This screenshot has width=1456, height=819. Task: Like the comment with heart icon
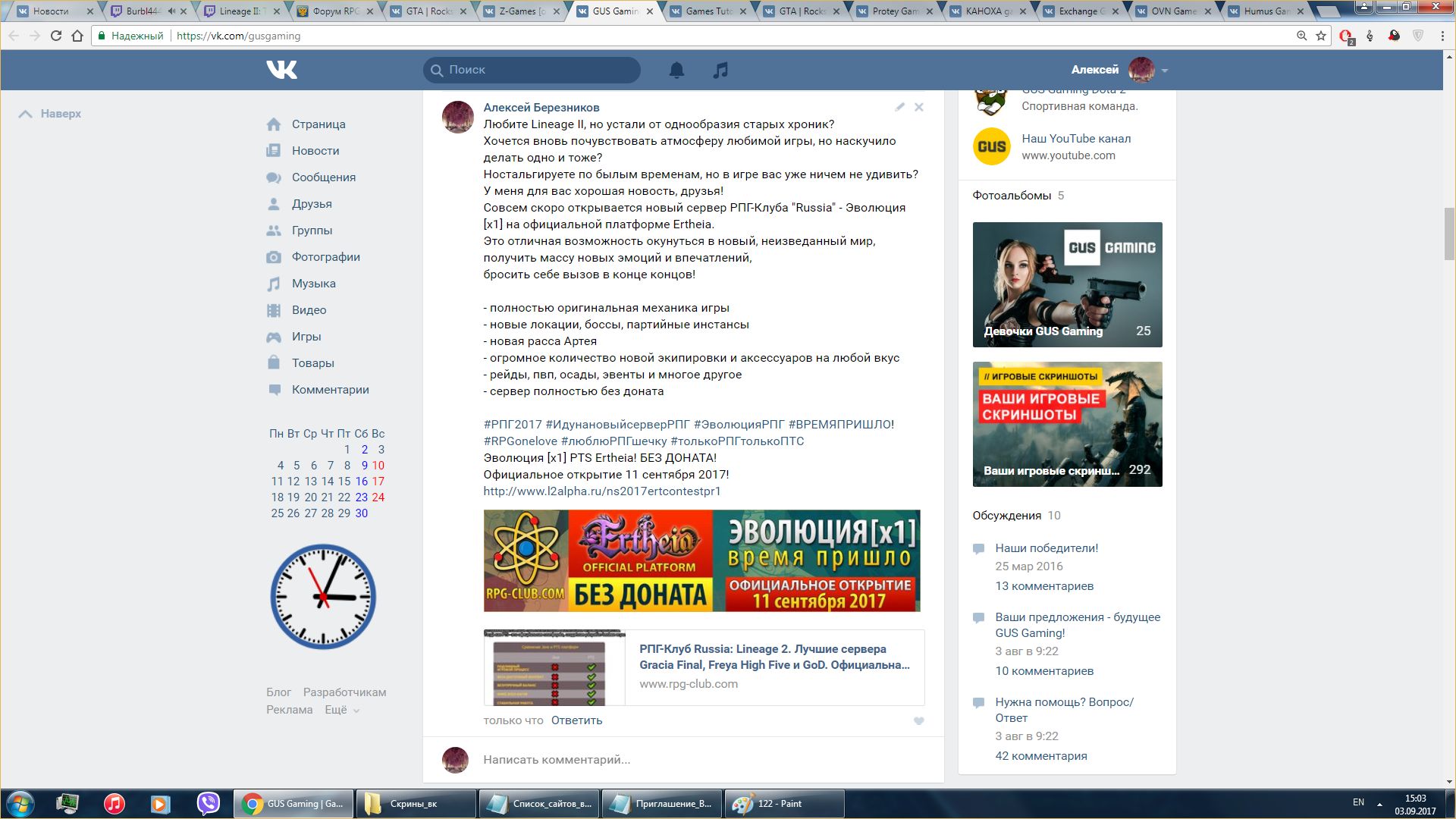coord(918,721)
